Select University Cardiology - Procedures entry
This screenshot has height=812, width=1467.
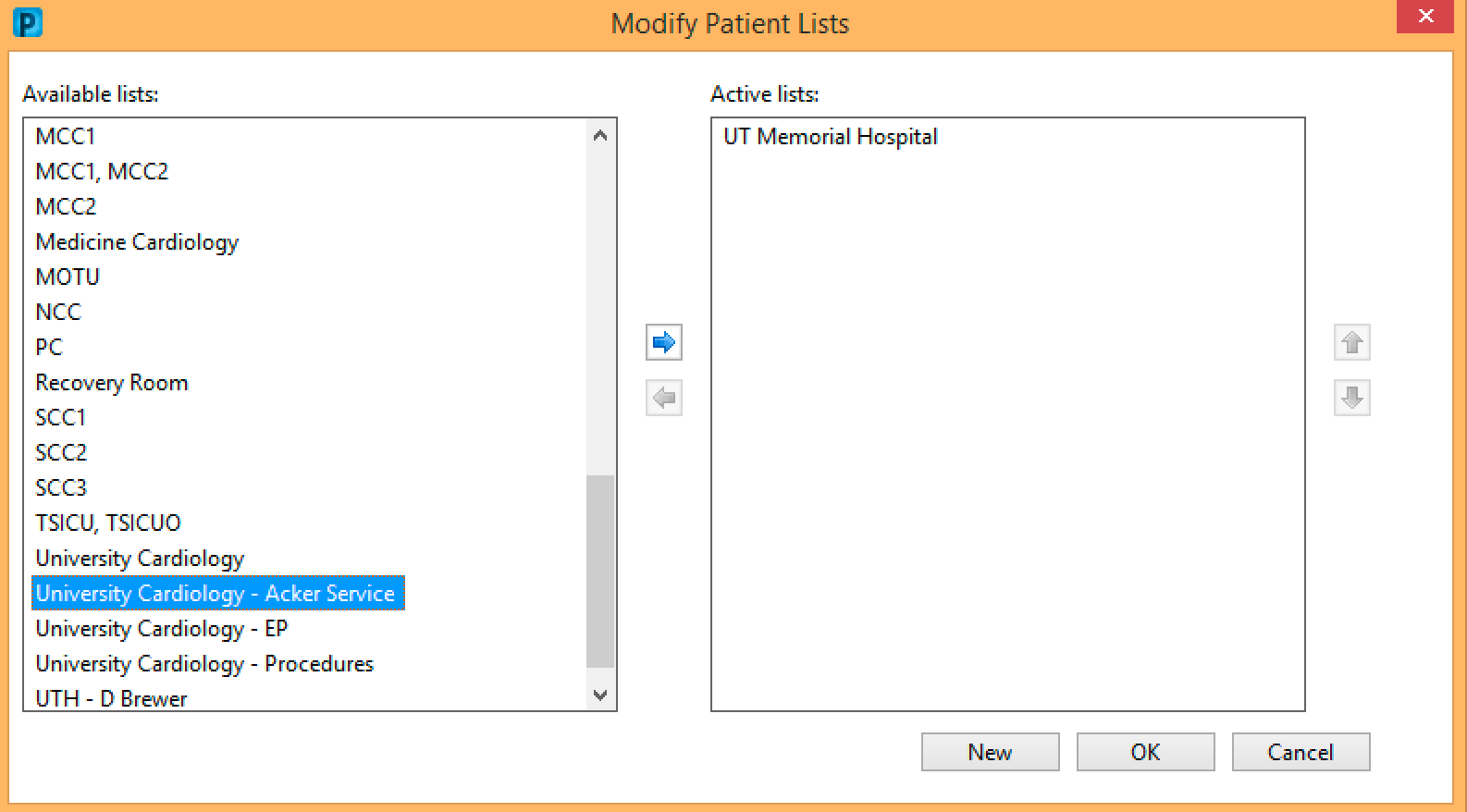point(204,664)
